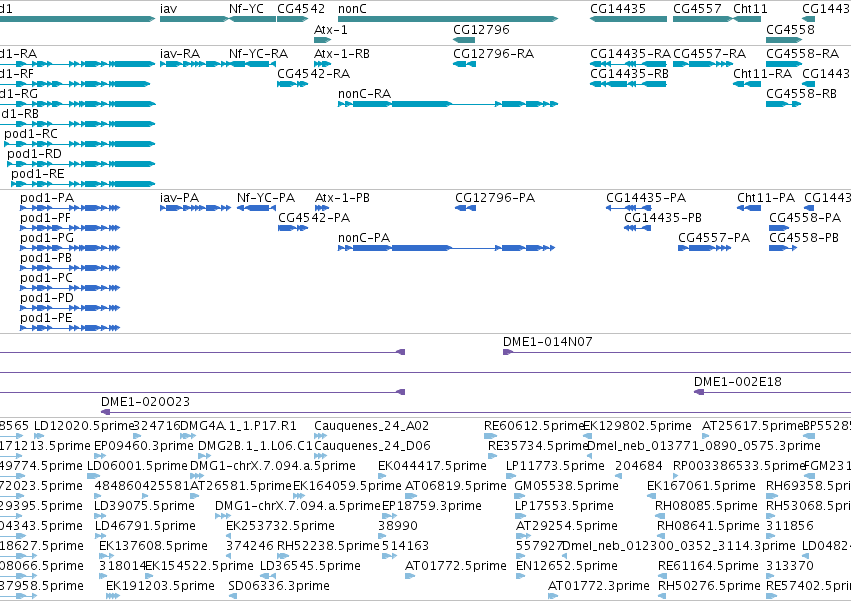This screenshot has height=601, width=851.
Task: Select the CG14435 gene label
Action: click(618, 9)
